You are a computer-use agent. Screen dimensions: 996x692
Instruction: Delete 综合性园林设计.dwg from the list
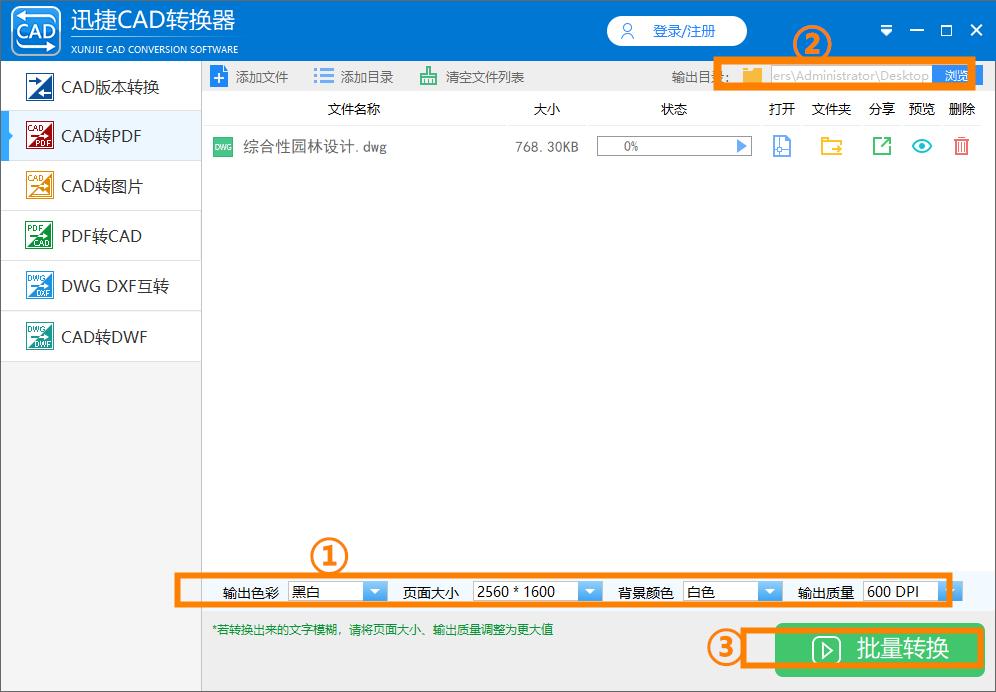click(961, 146)
